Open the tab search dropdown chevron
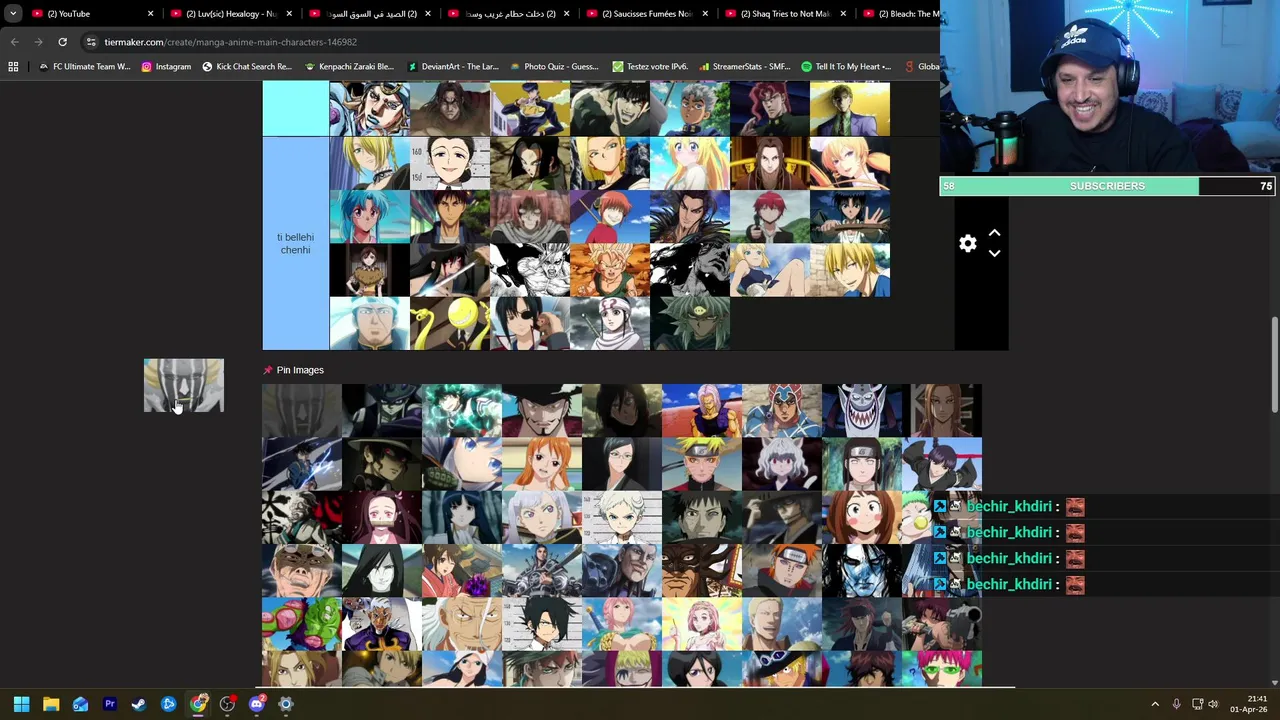This screenshot has width=1280, height=720. [13, 13]
